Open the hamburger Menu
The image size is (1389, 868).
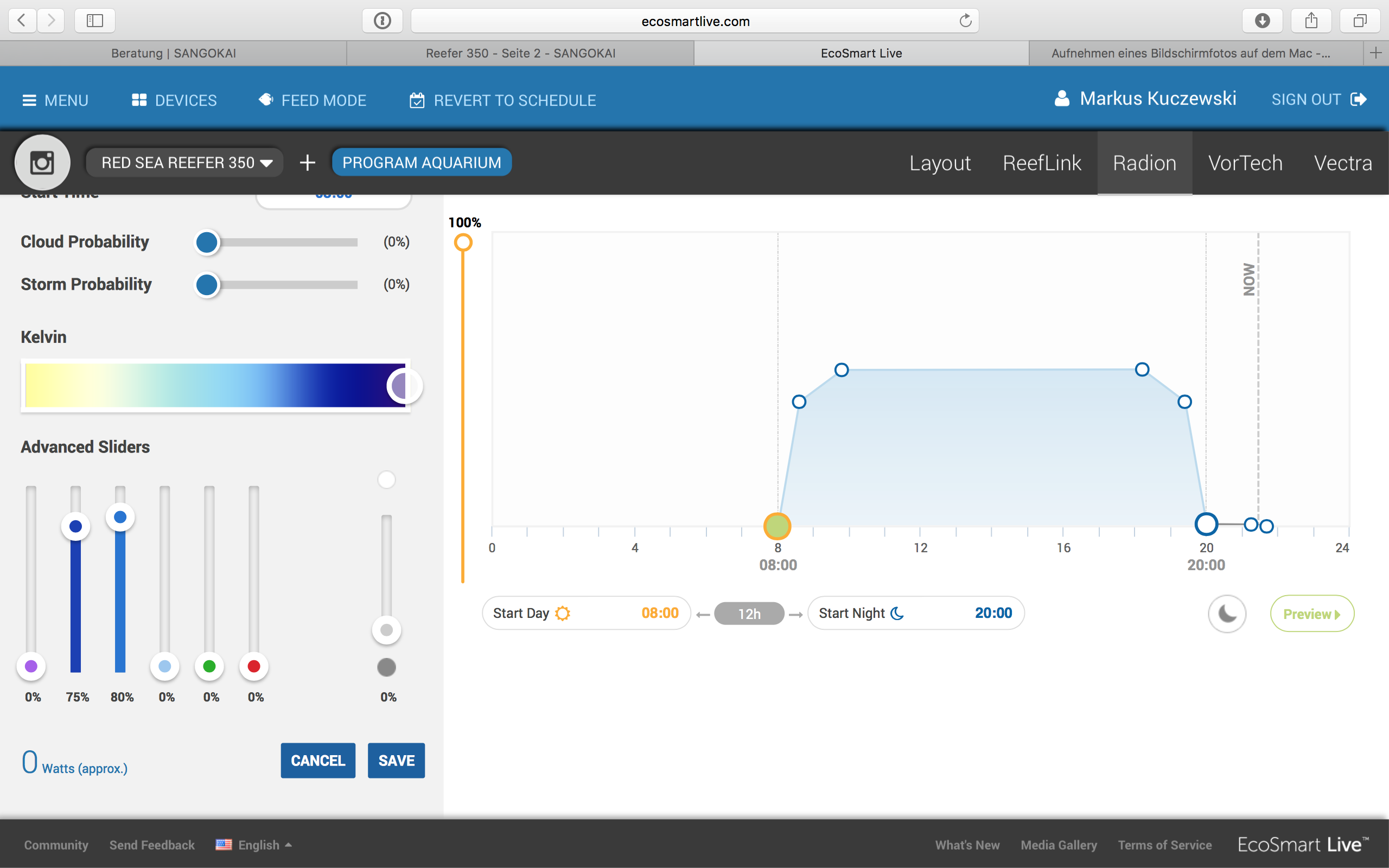coord(55,100)
